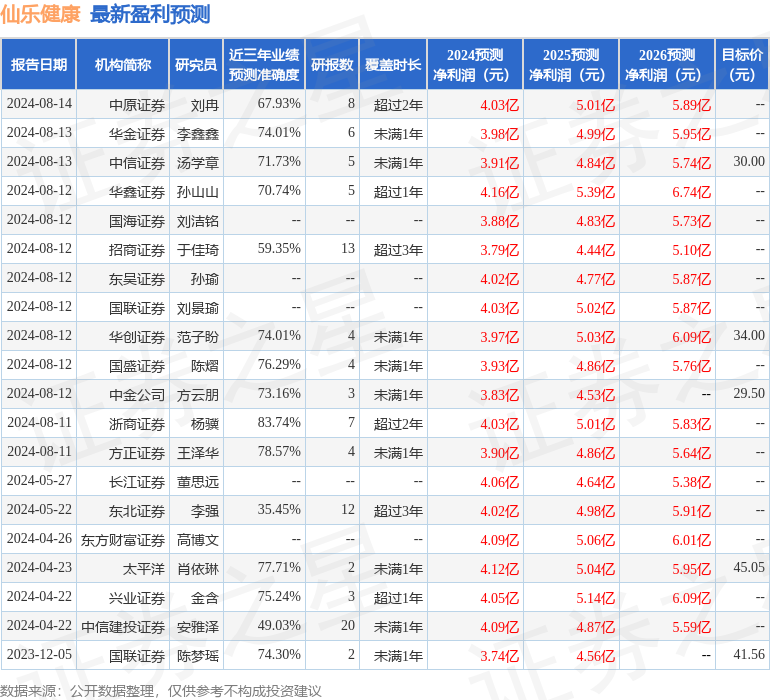Screen dimensions: 770x700
Task: Click researcher 汤学章
Action: pyautogui.click(x=198, y=163)
